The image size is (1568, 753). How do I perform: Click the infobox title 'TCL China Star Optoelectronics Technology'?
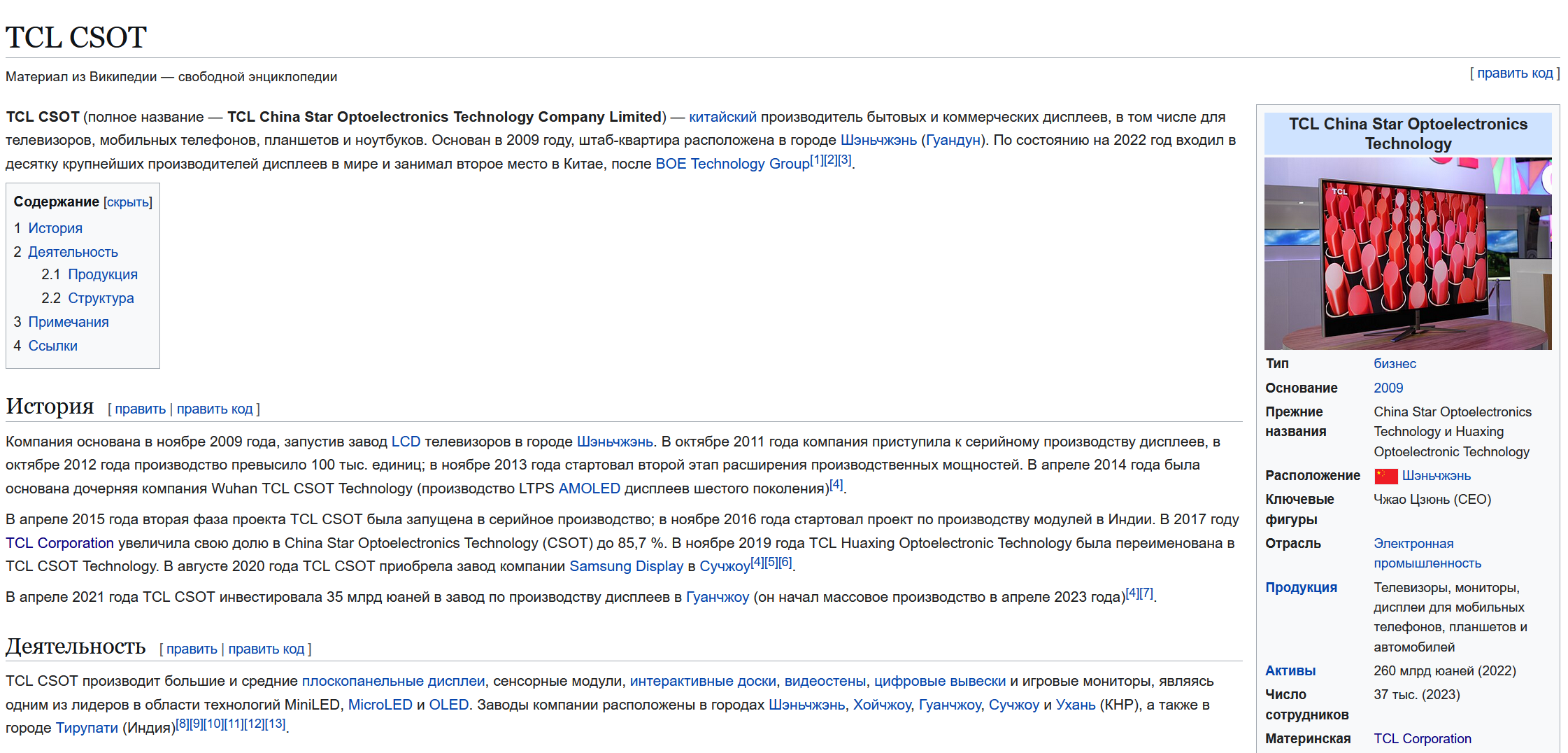[x=1408, y=134]
